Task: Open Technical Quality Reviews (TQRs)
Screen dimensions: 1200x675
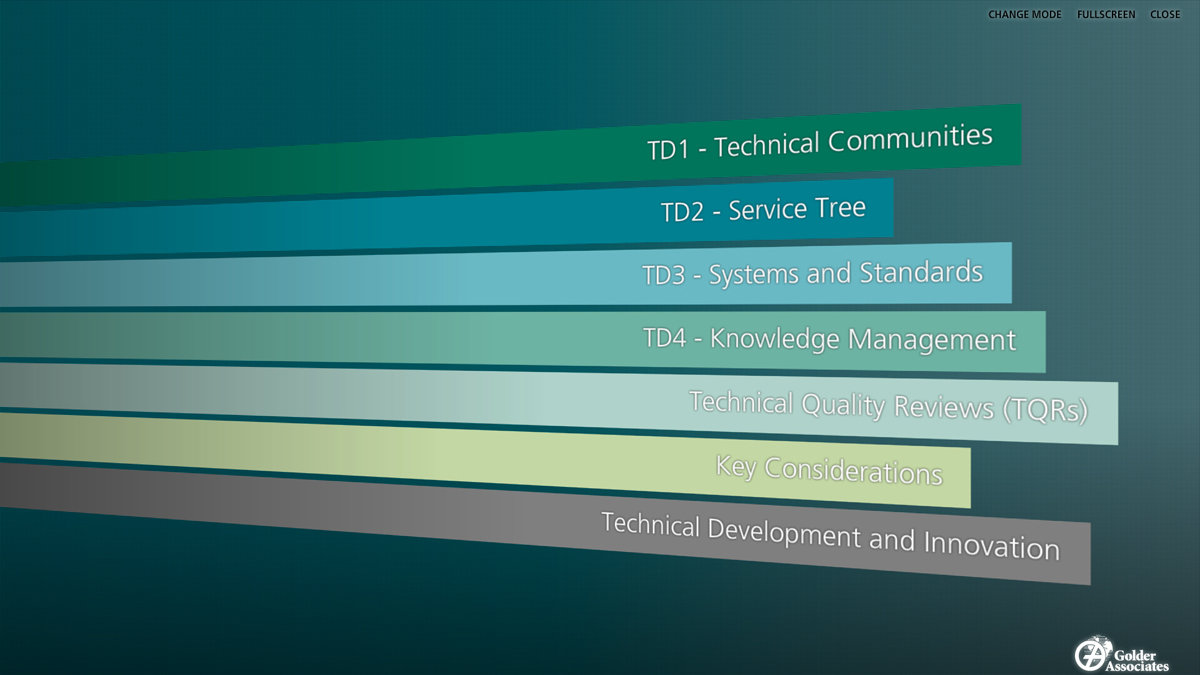Action: [x=888, y=406]
